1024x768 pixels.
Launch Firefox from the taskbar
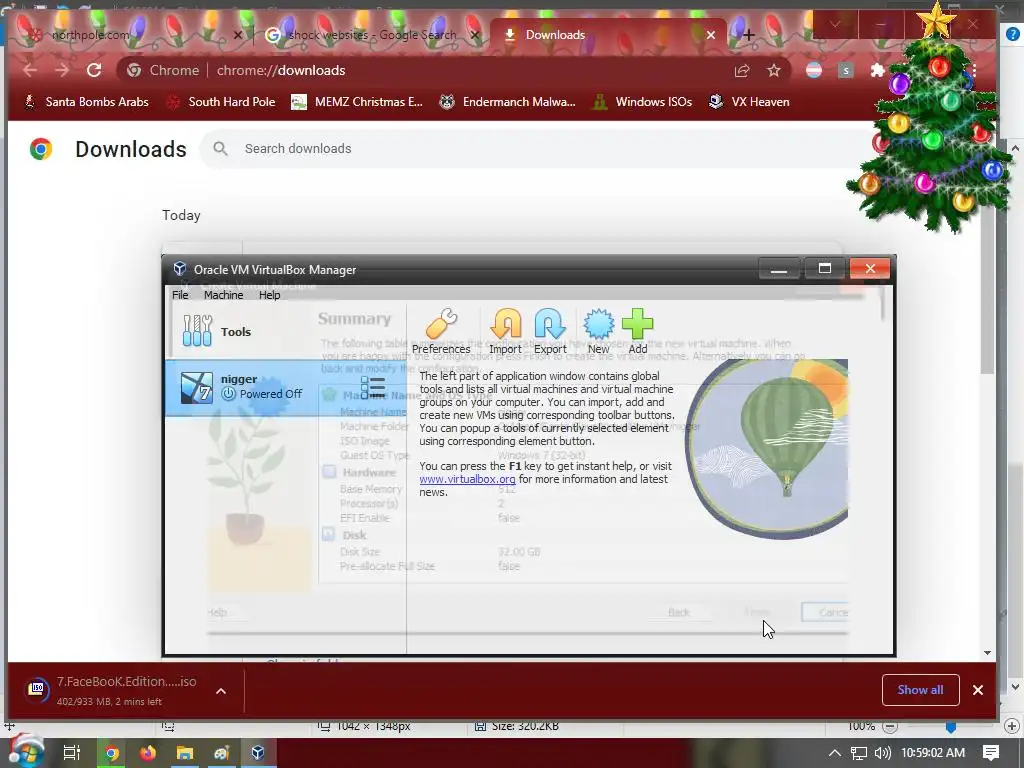(148, 754)
